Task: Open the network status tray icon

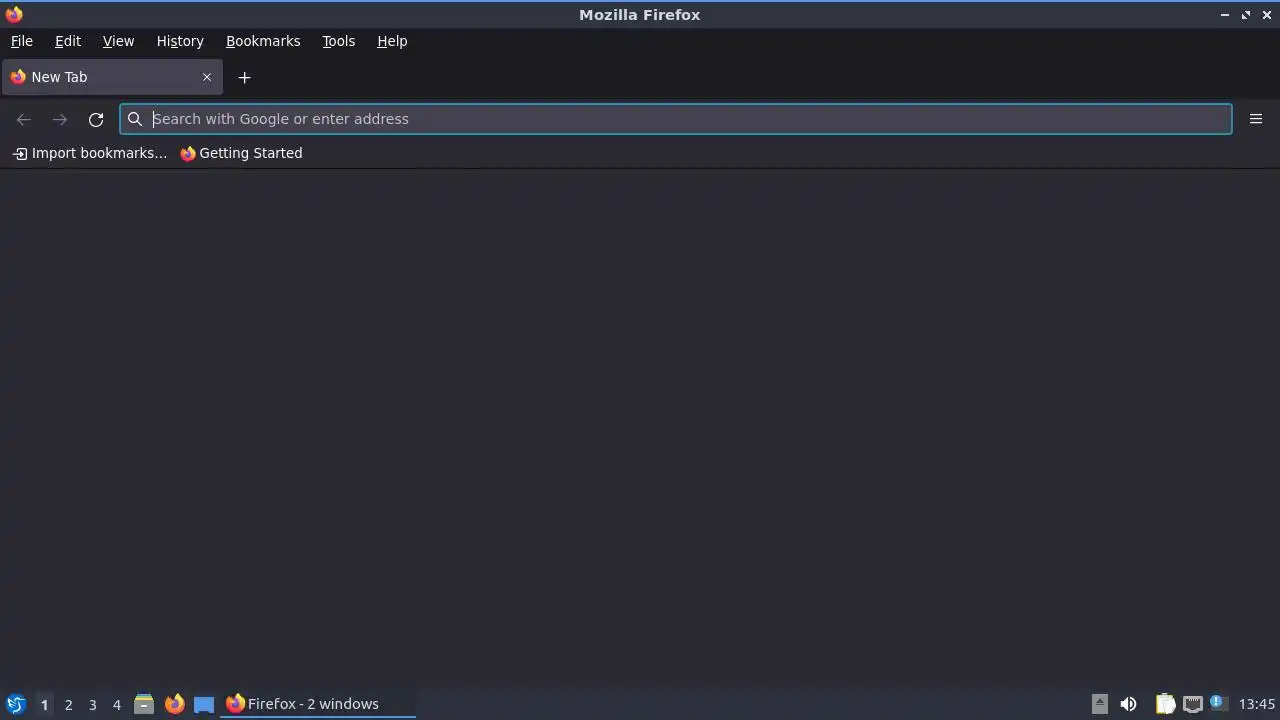Action: pos(1192,704)
